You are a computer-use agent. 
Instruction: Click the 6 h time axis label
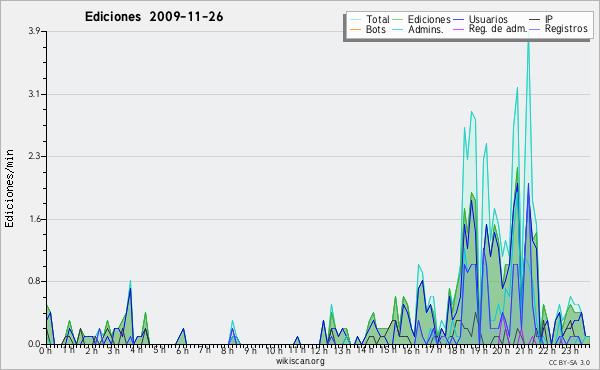pyautogui.click(x=182, y=350)
